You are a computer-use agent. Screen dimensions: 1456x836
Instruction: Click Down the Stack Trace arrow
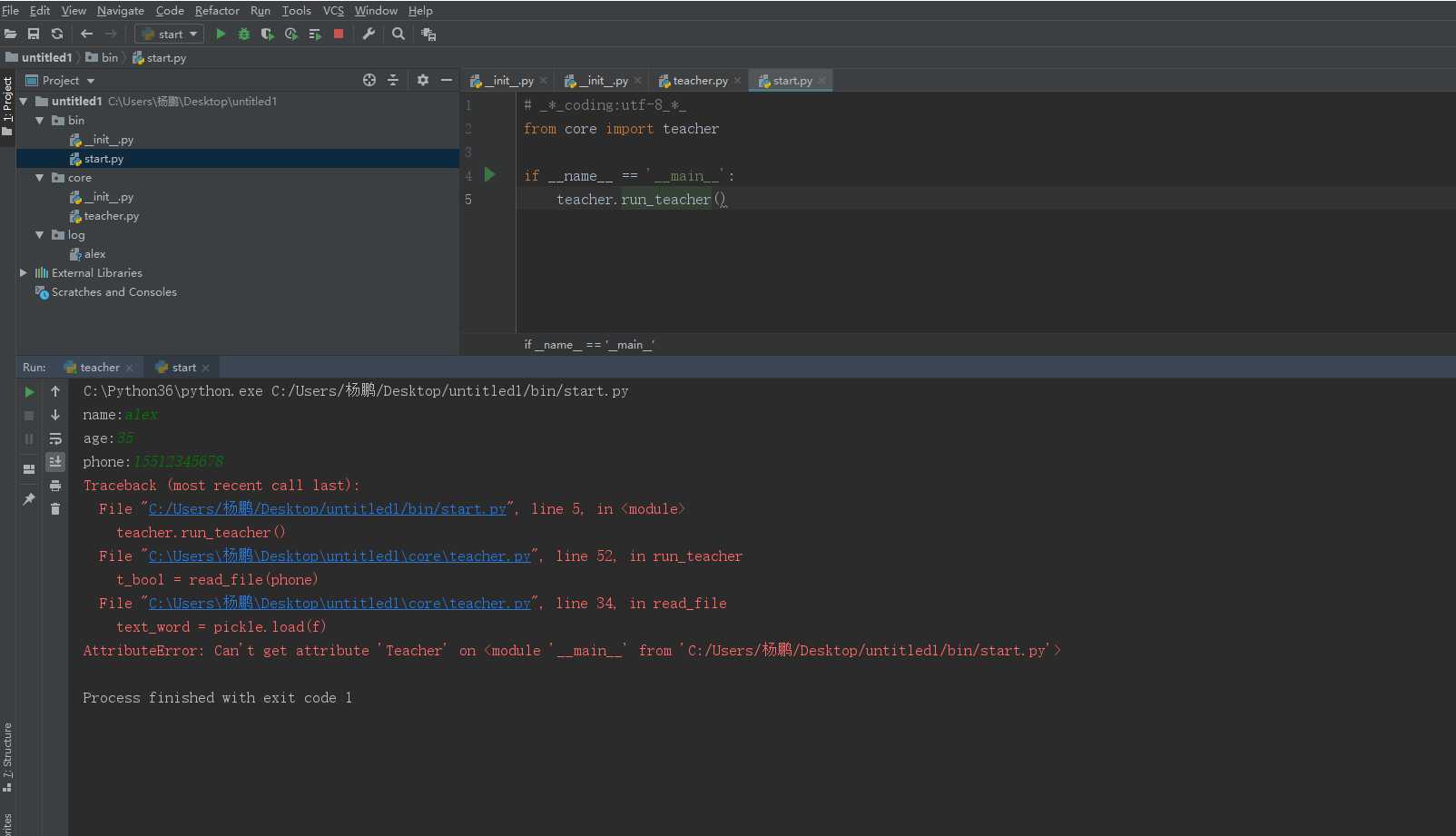55,415
